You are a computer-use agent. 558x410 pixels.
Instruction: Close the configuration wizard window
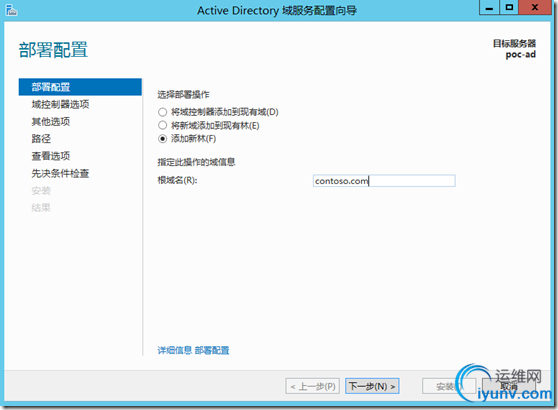[535, 7]
